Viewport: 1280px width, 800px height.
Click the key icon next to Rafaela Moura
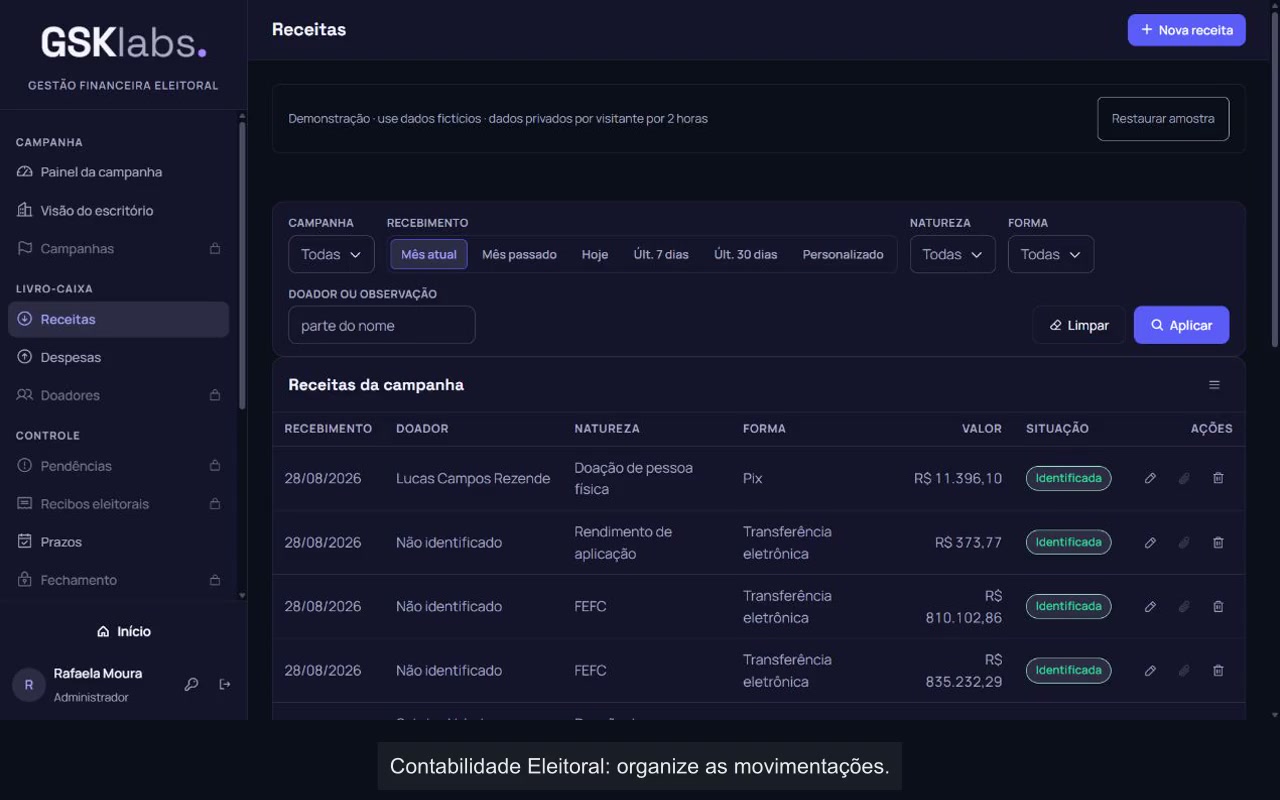[191, 684]
